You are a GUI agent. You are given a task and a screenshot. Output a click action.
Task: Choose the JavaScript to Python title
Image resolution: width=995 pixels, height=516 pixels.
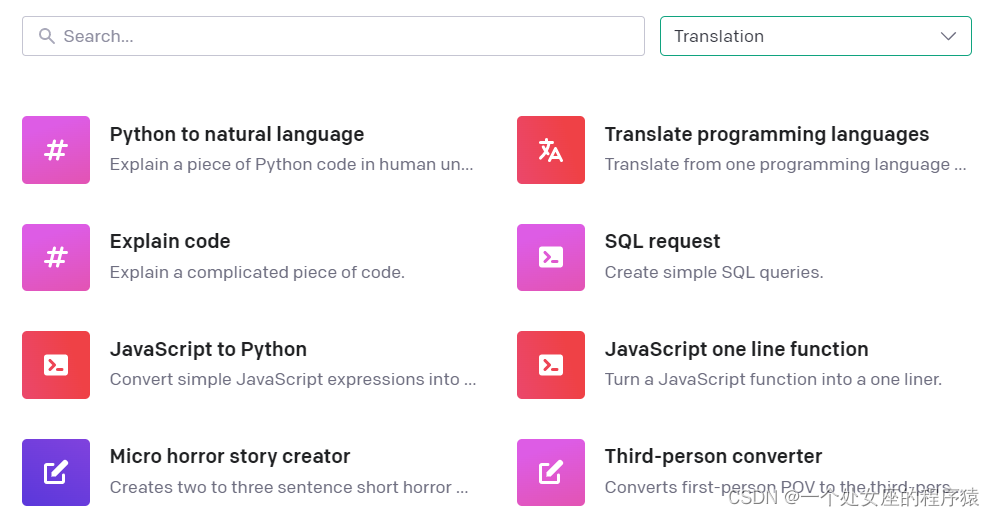pyautogui.click(x=208, y=349)
